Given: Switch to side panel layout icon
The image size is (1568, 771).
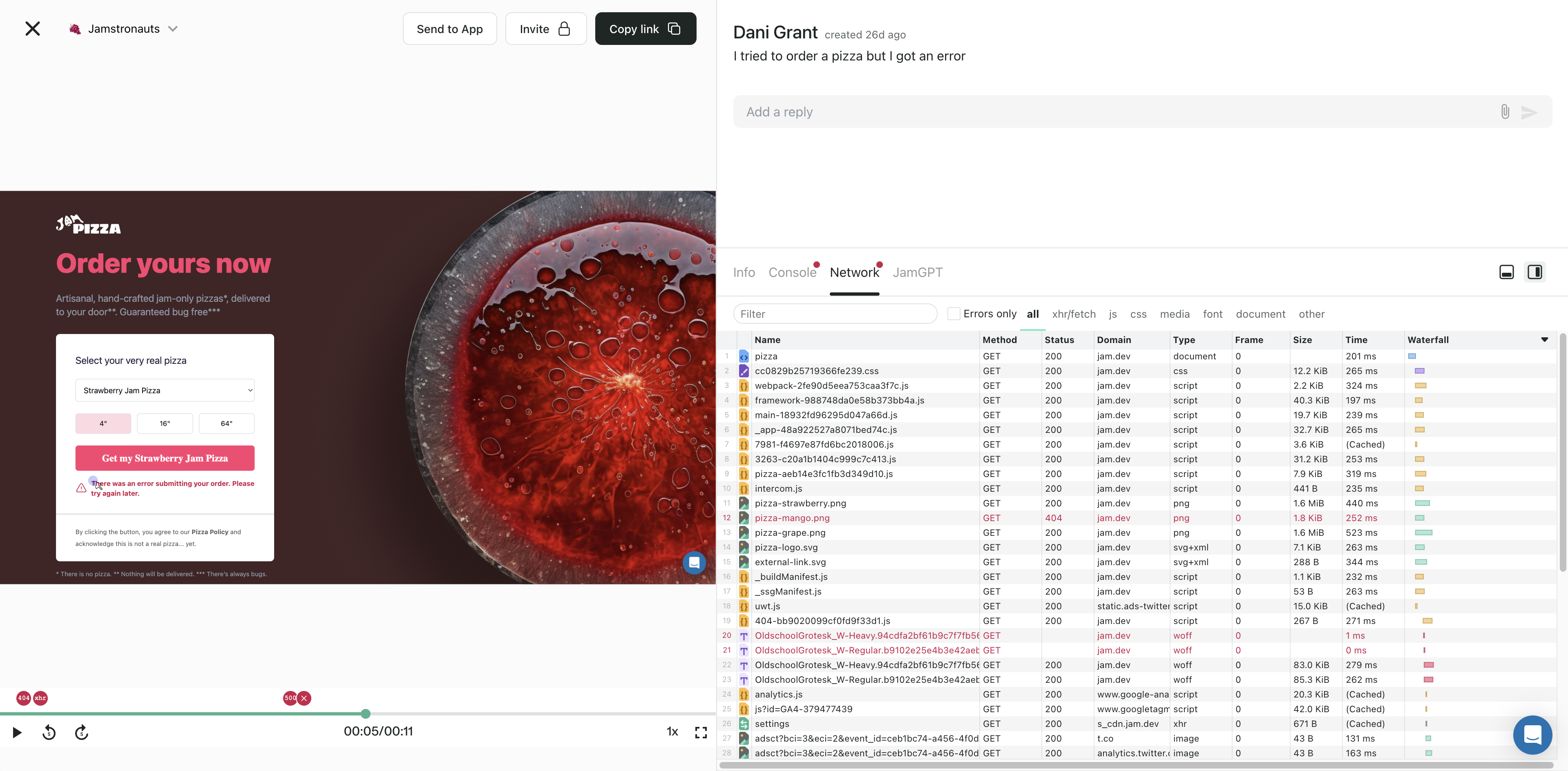Looking at the screenshot, I should pyautogui.click(x=1534, y=272).
